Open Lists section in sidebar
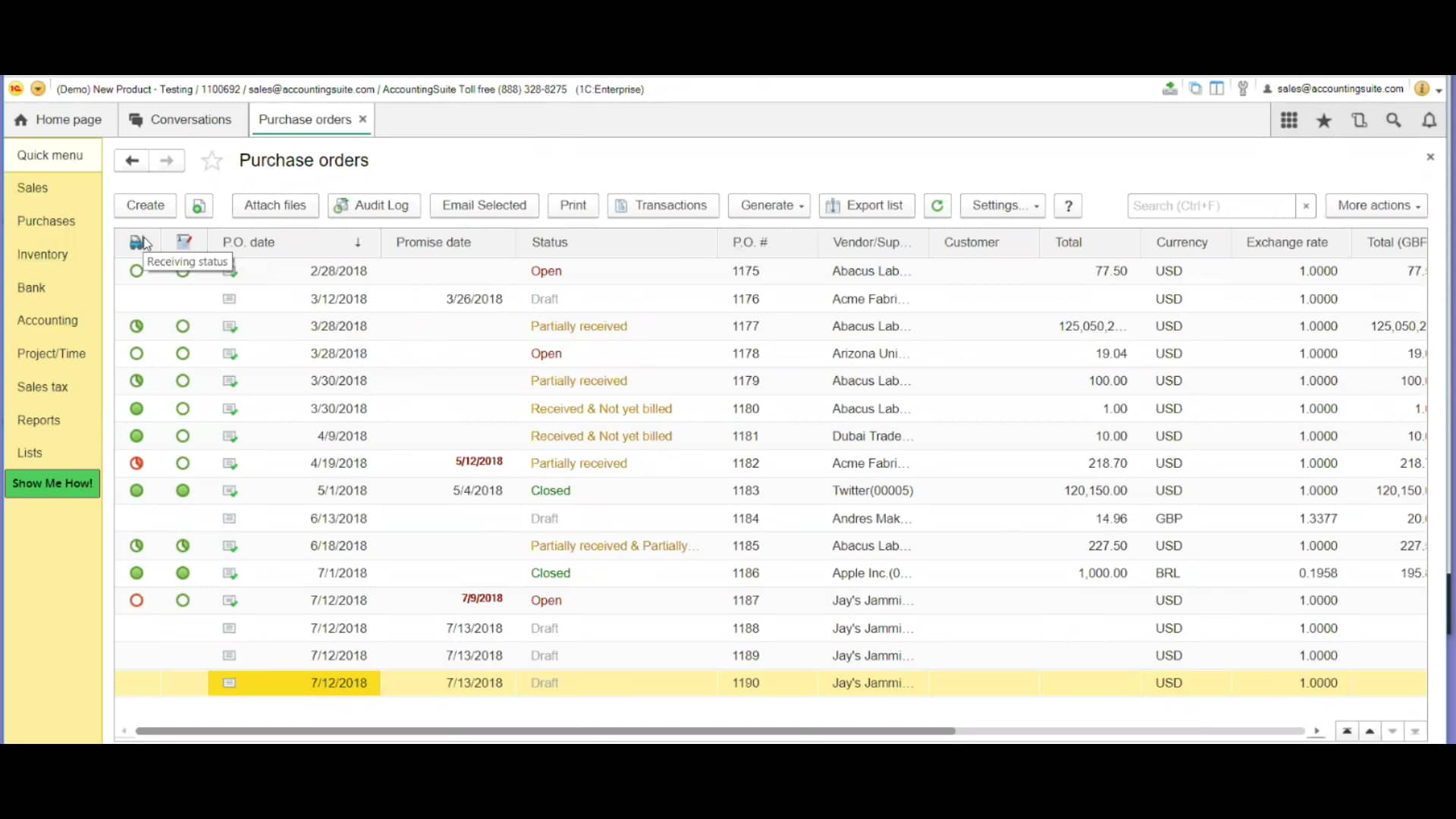 pyautogui.click(x=30, y=453)
